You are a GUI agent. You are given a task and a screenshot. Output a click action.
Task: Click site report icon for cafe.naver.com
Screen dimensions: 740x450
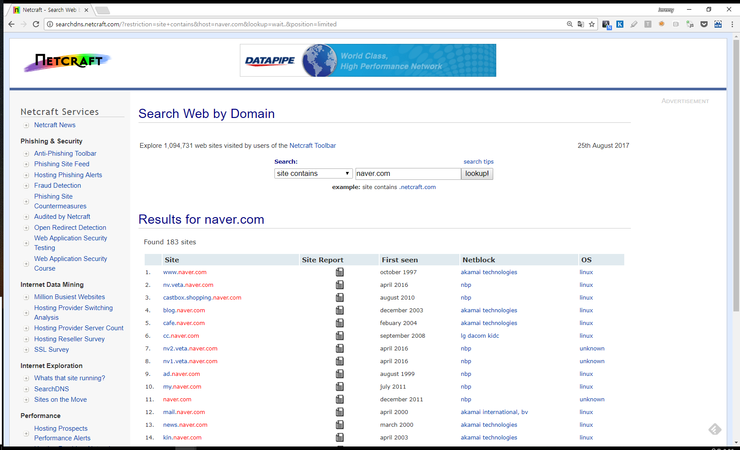340,323
